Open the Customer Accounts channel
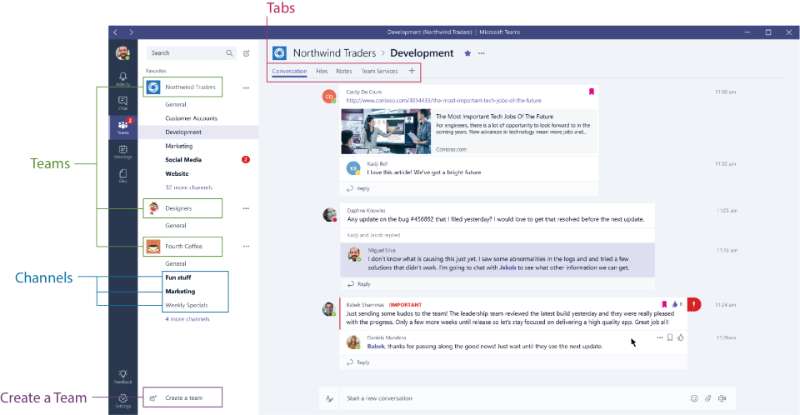 pos(191,118)
